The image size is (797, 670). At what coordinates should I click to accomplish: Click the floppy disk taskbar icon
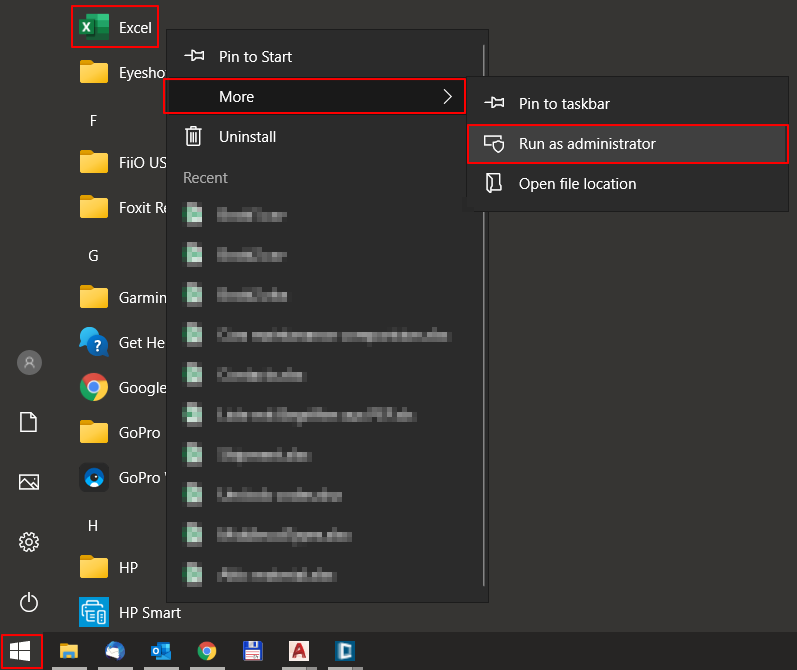pyautogui.click(x=253, y=652)
